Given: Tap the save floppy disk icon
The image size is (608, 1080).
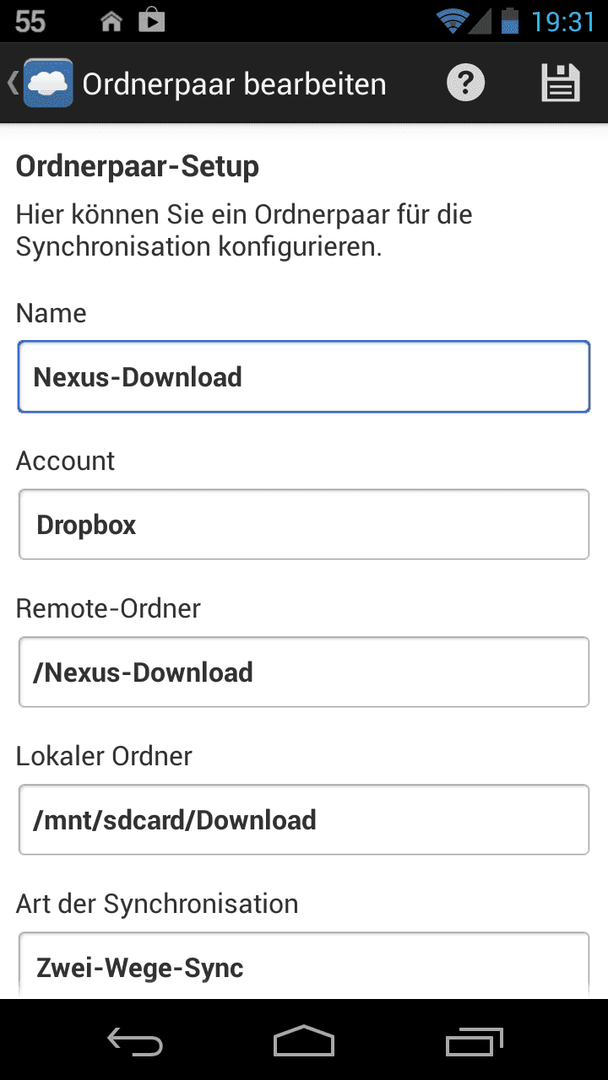Looking at the screenshot, I should pyautogui.click(x=560, y=83).
